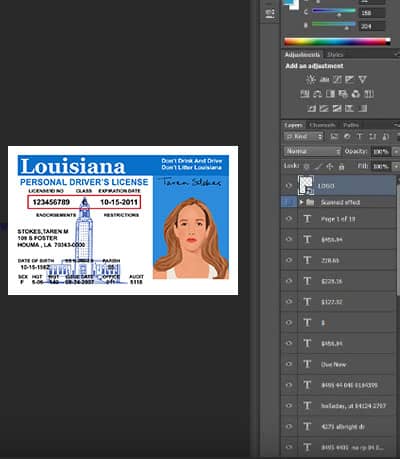Add a Levels adjustment layer
Image resolution: width=400 pixels, height=459 pixels.
point(324,80)
